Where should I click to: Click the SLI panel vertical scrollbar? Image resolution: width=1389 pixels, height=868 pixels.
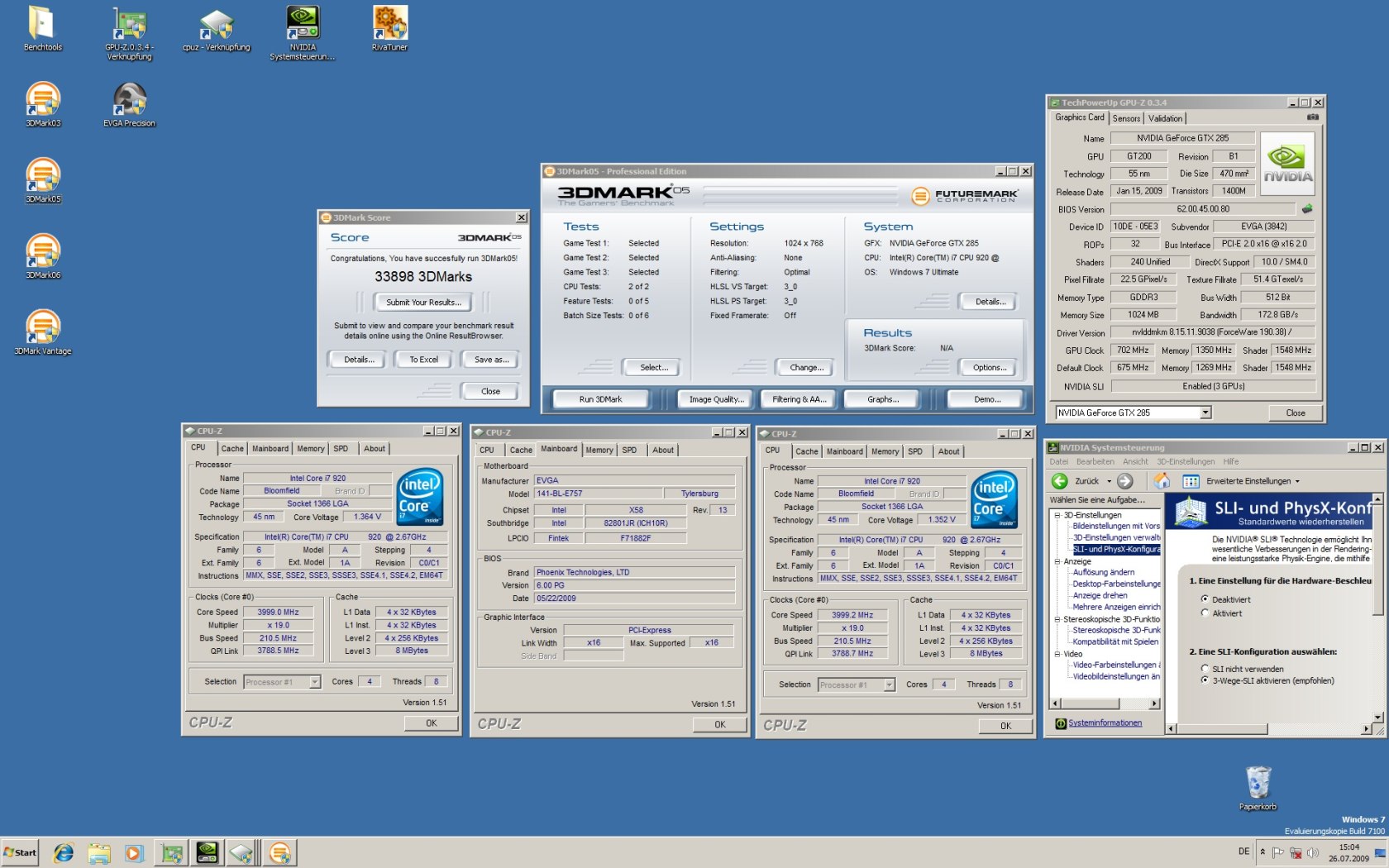(1377, 608)
